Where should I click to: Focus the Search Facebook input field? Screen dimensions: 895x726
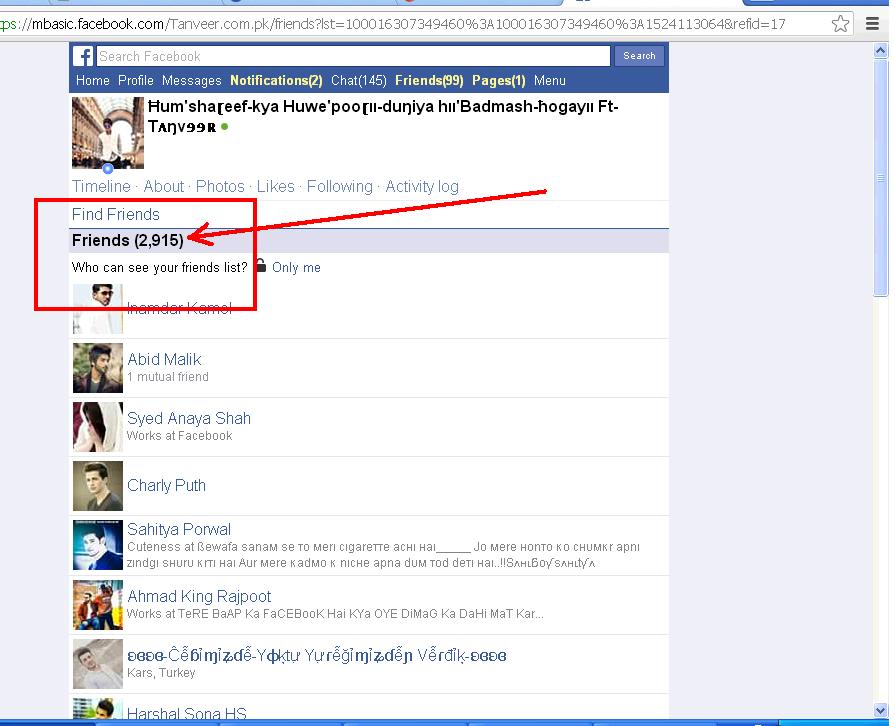pyautogui.click(x=353, y=56)
